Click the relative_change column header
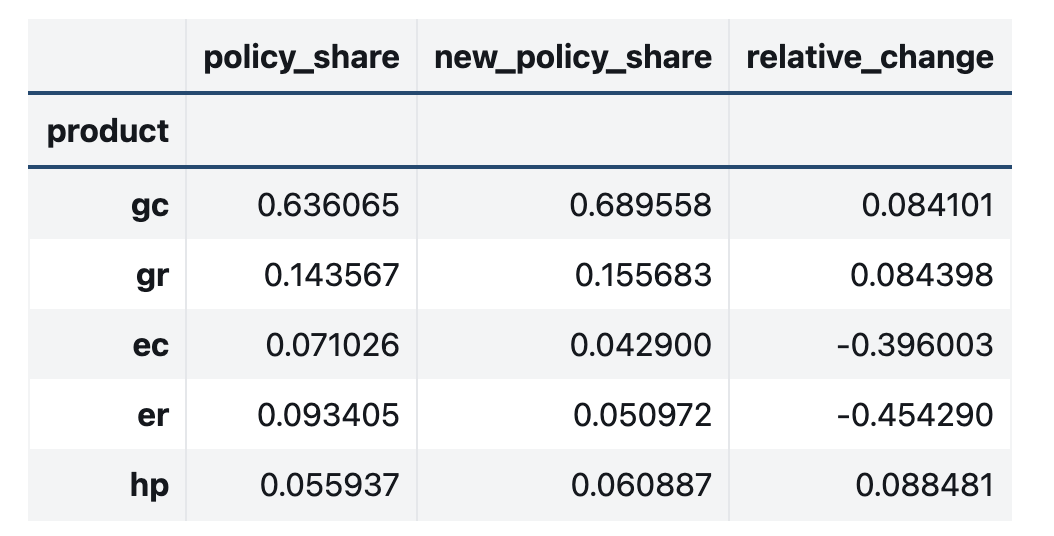Image resolution: width=1054 pixels, height=536 pixels. coord(870,57)
